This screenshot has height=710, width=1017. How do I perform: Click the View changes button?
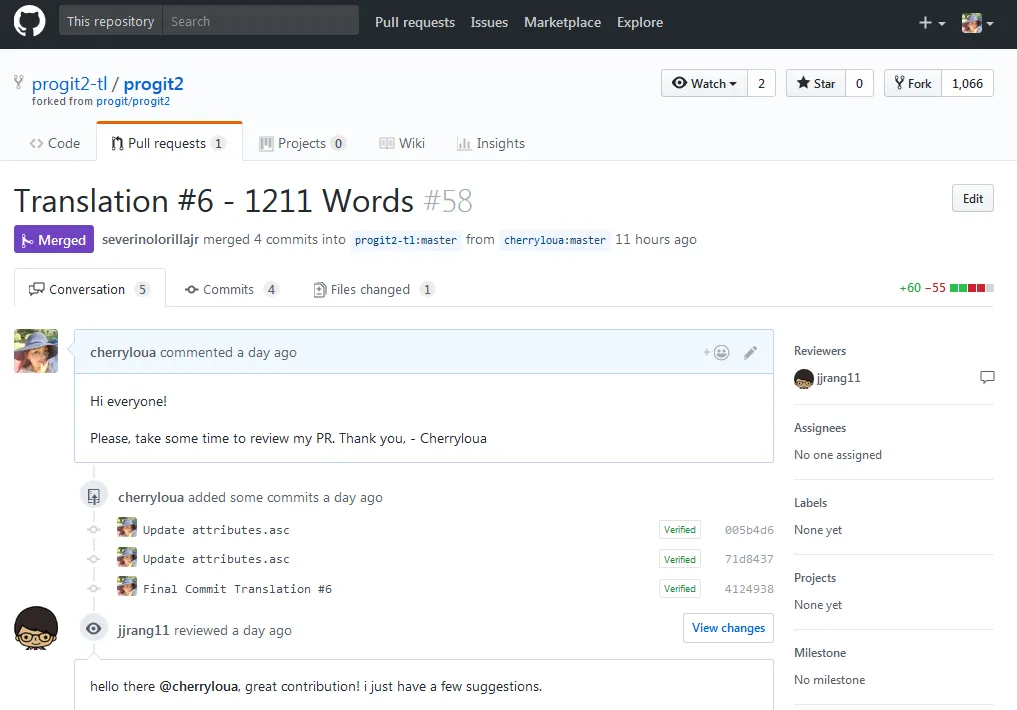pos(728,628)
